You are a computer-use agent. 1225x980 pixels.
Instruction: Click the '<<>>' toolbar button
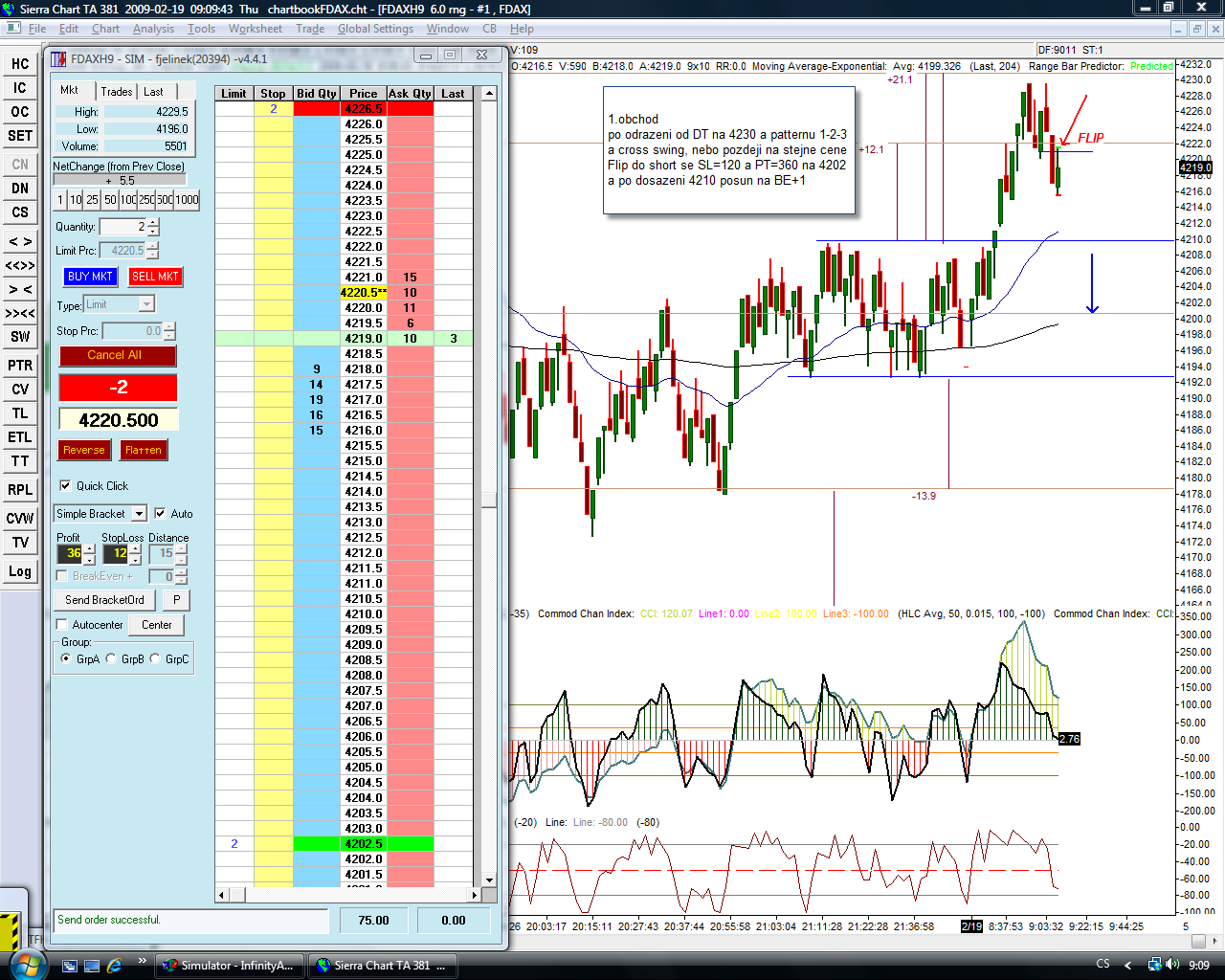[x=20, y=265]
